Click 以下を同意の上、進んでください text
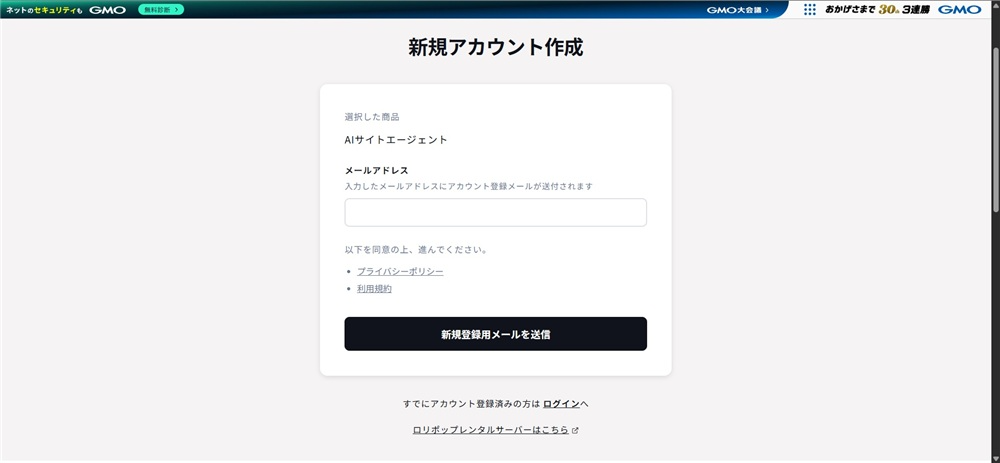 tap(416, 249)
